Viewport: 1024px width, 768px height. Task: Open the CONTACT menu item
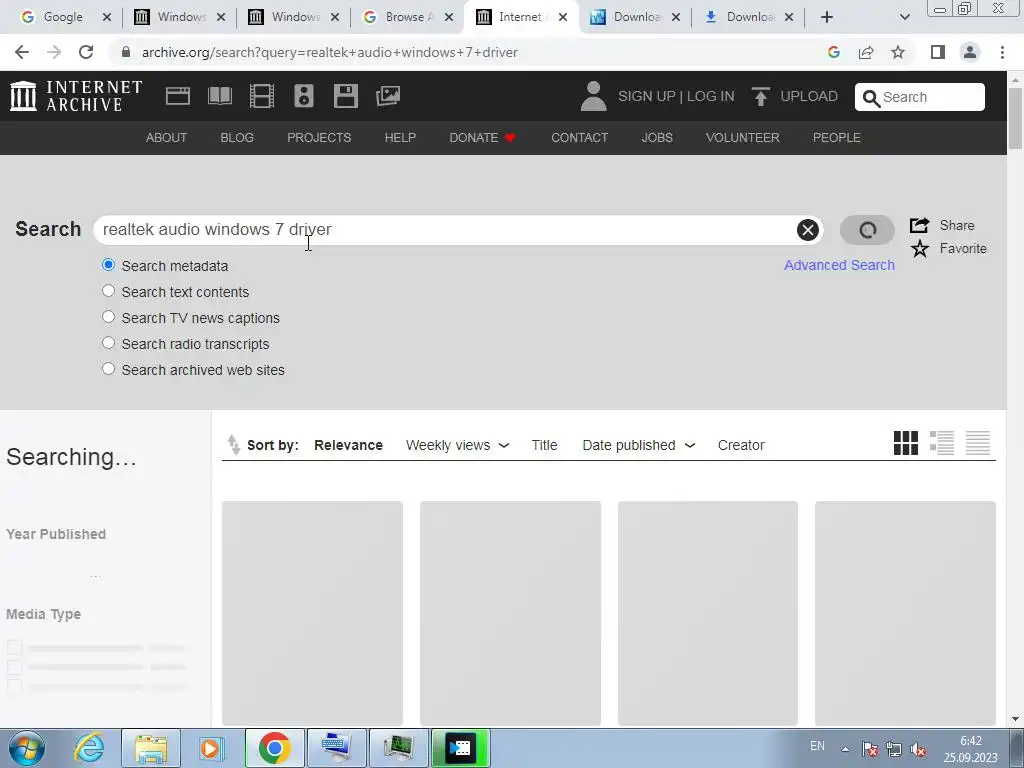[x=579, y=138]
